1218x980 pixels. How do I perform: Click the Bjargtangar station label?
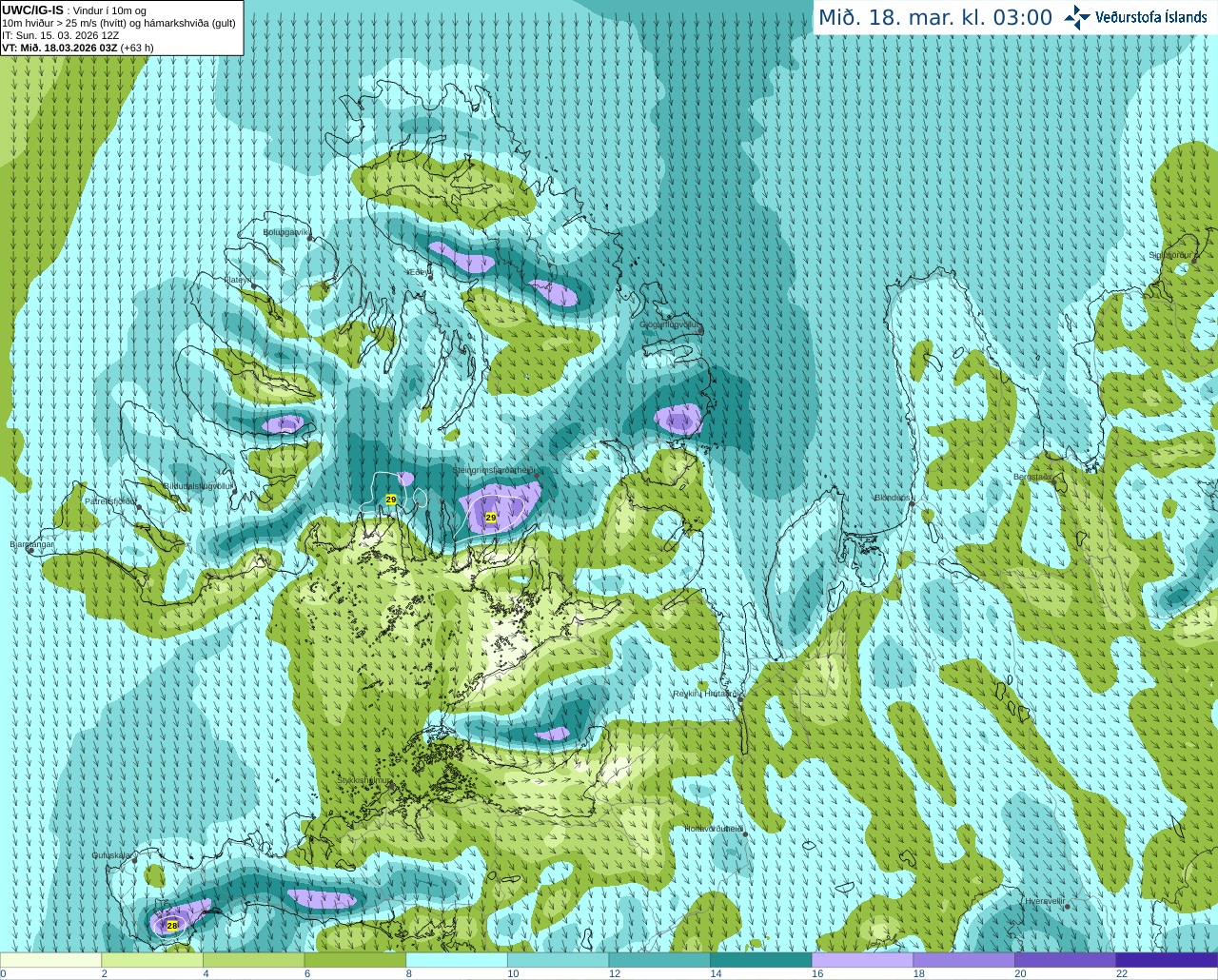point(32,544)
